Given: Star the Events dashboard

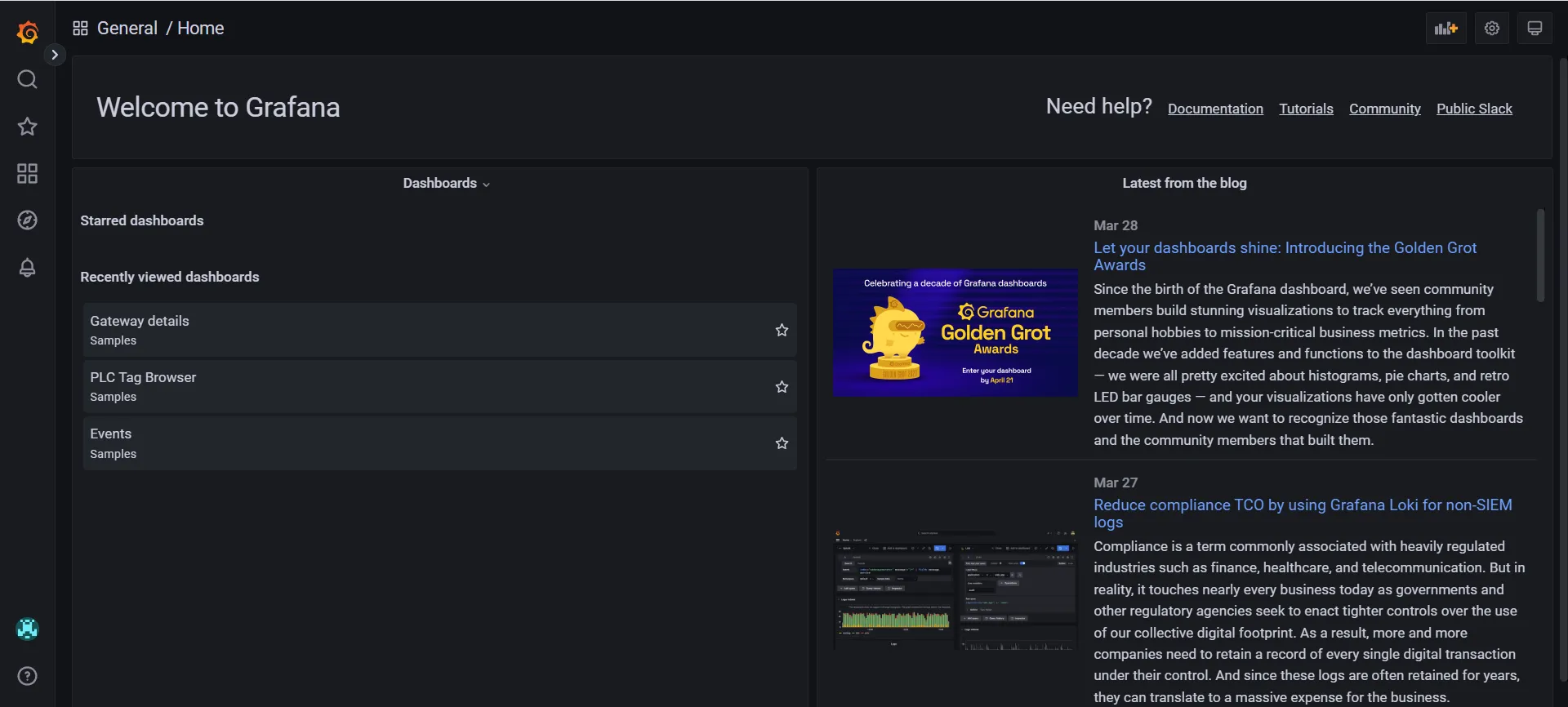Looking at the screenshot, I should click(782, 443).
